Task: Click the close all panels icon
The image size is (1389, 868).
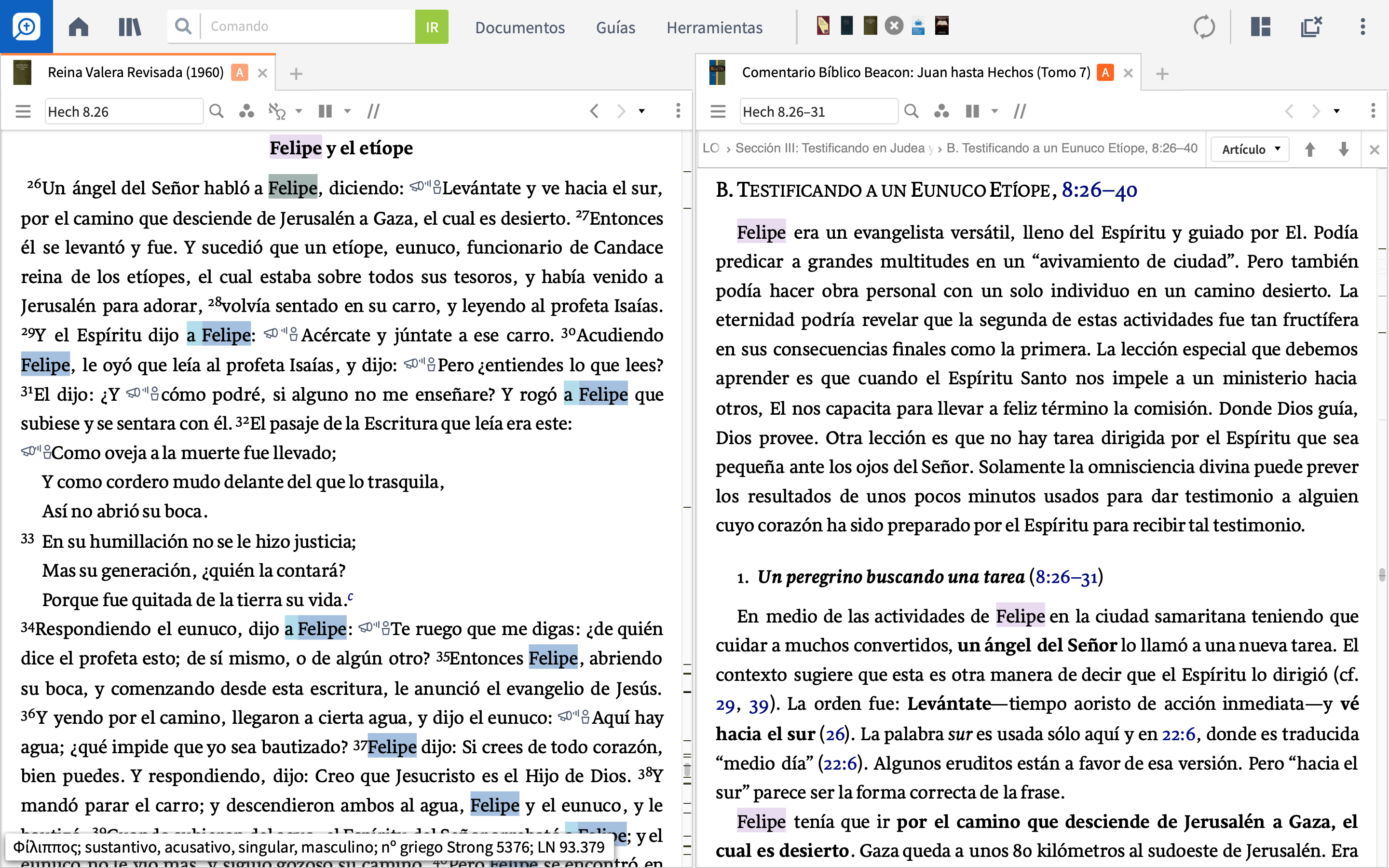Action: (x=1311, y=27)
